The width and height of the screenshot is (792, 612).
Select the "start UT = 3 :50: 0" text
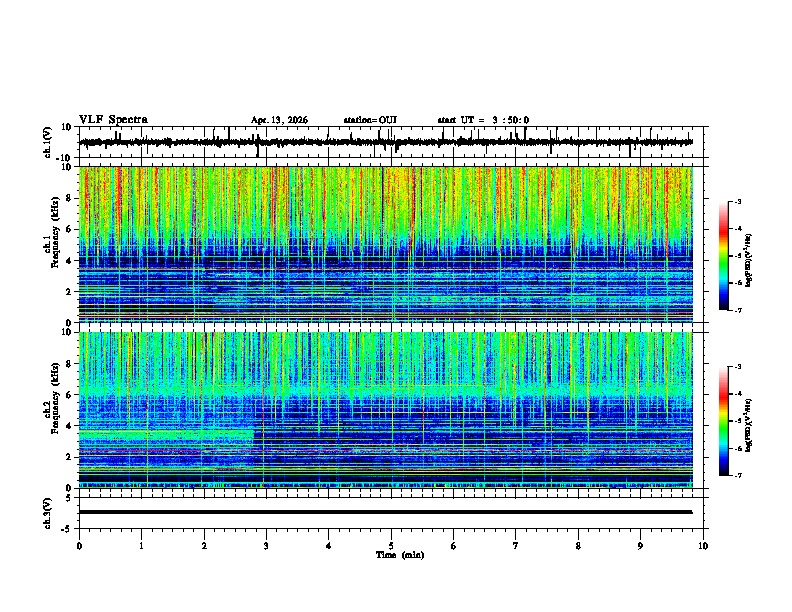coord(483,120)
